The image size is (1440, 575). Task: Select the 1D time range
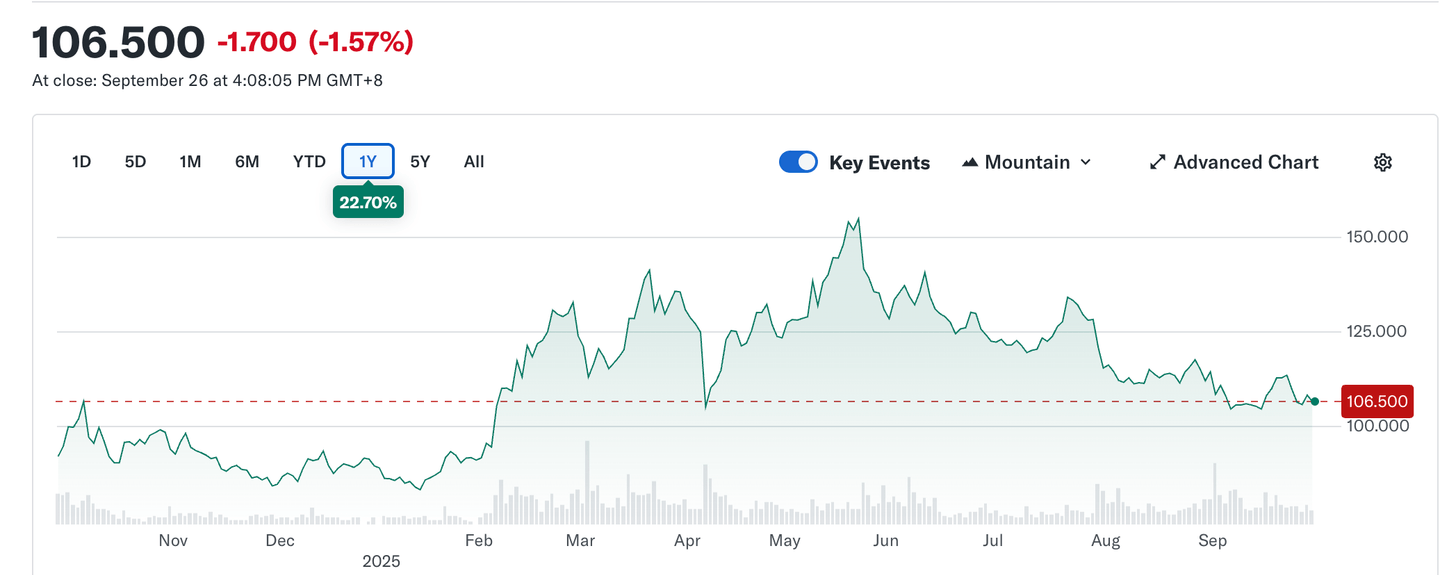click(x=82, y=162)
